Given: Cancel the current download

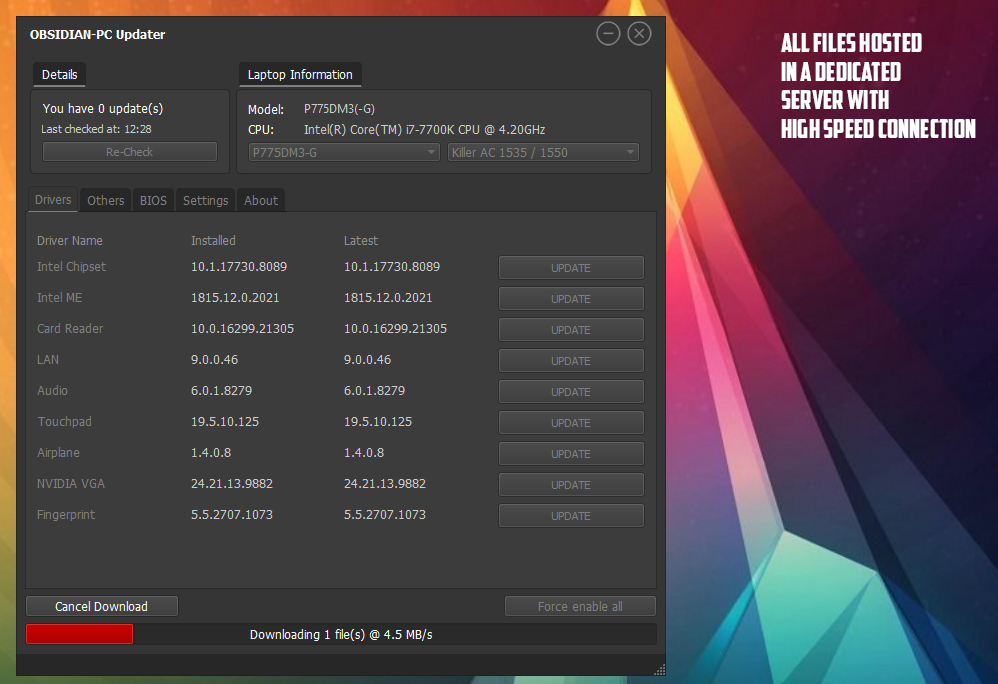Looking at the screenshot, I should (102, 606).
